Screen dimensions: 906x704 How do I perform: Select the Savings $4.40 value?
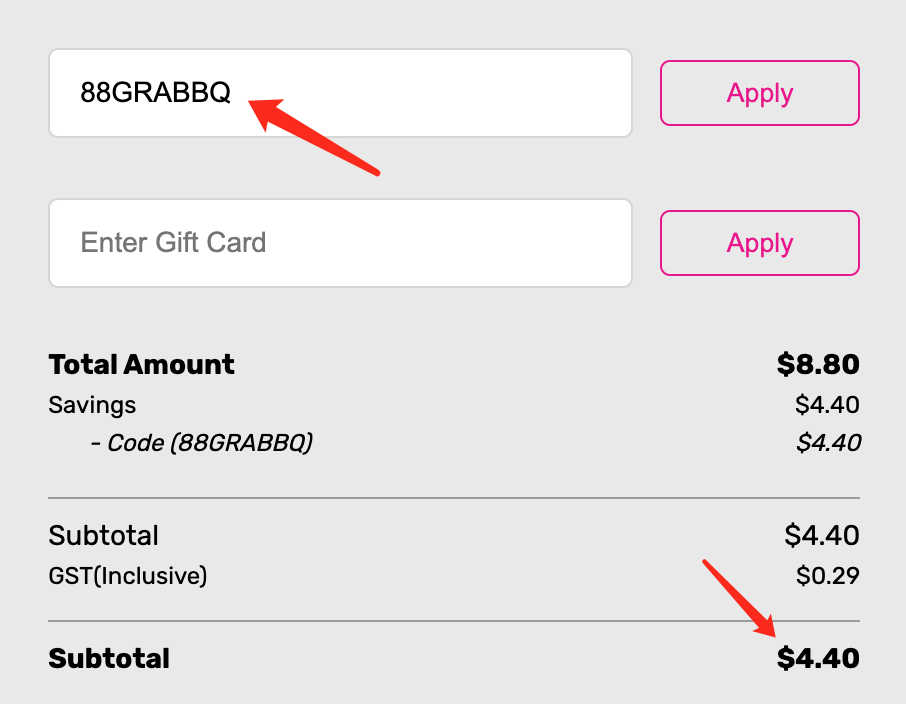tap(827, 405)
